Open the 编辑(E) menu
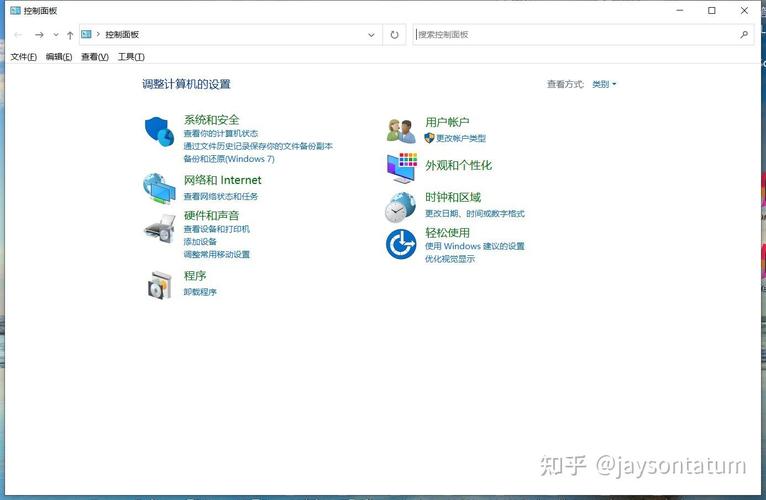This screenshot has height=500, width=766. click(59, 57)
